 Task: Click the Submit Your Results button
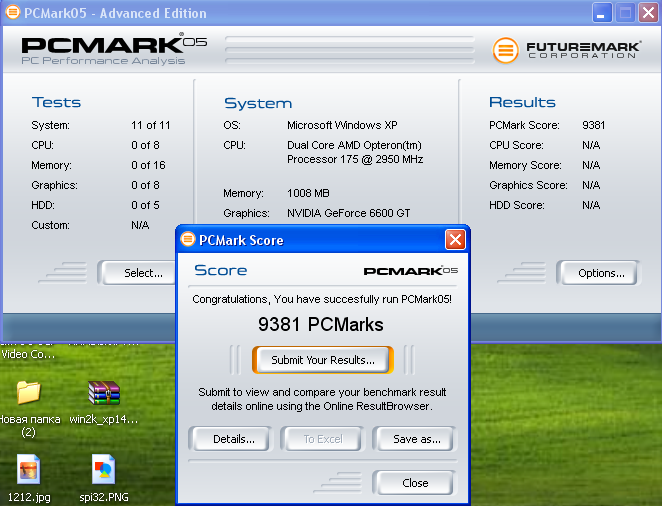point(323,360)
